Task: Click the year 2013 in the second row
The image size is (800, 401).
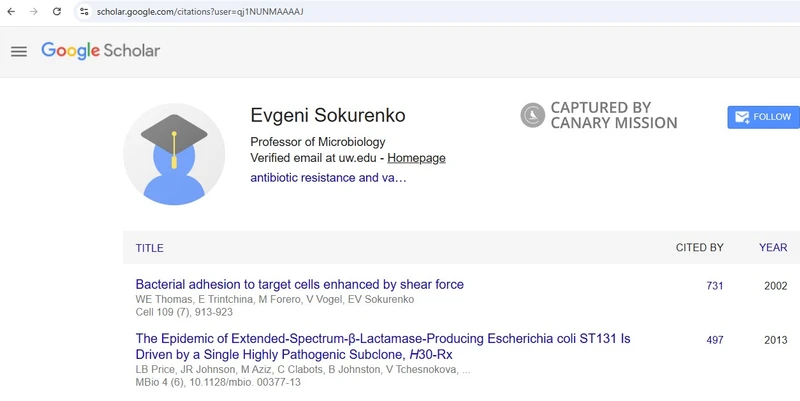Action: coord(776,340)
